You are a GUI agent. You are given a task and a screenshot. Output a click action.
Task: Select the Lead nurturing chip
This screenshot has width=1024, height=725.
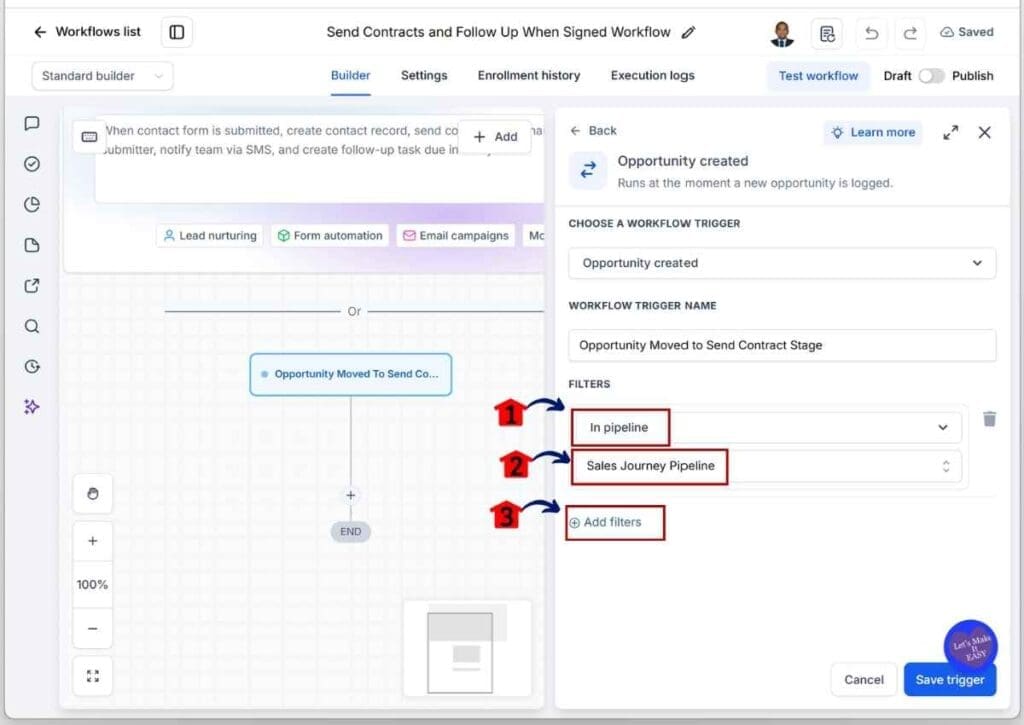pyautogui.click(x=210, y=235)
